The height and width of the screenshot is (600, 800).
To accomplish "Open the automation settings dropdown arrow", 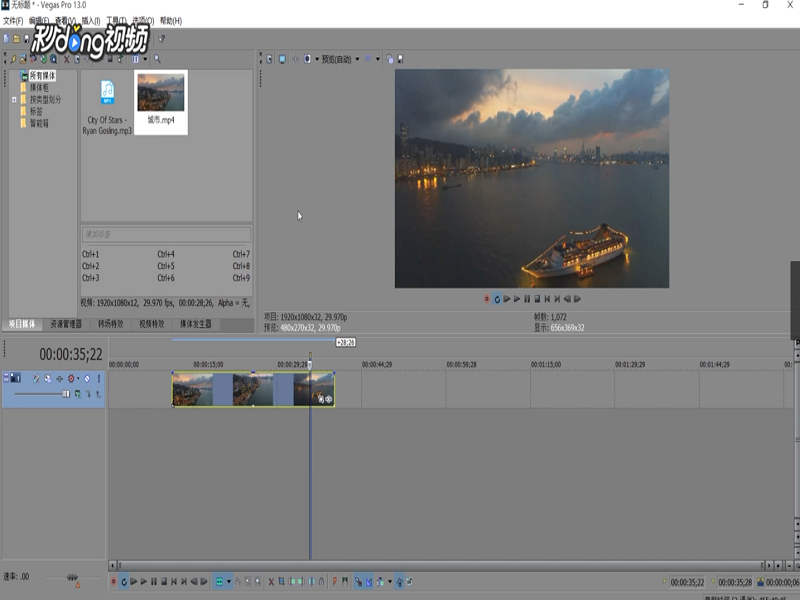I will pyautogui.click(x=78, y=379).
